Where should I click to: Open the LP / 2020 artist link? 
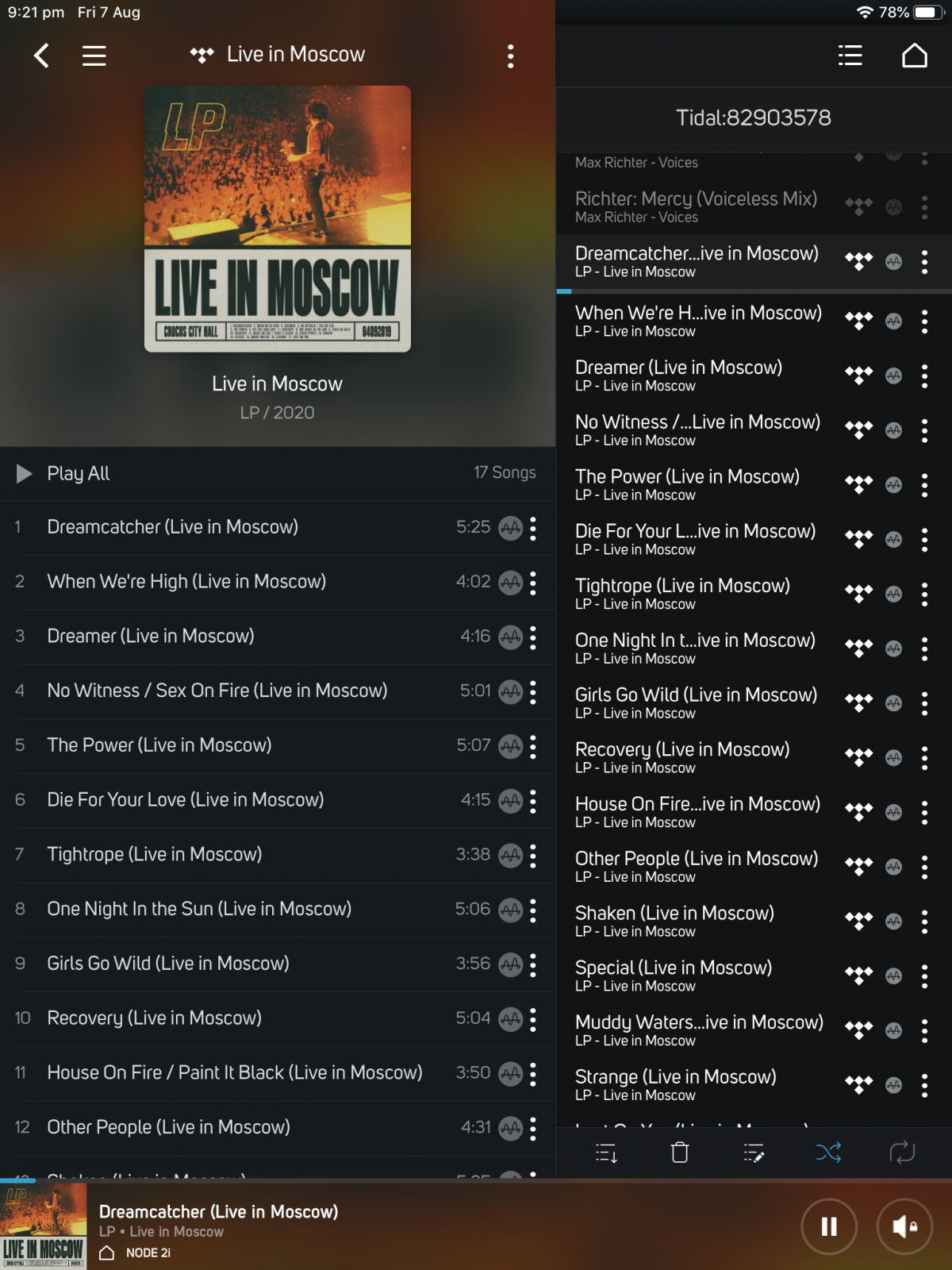point(278,413)
